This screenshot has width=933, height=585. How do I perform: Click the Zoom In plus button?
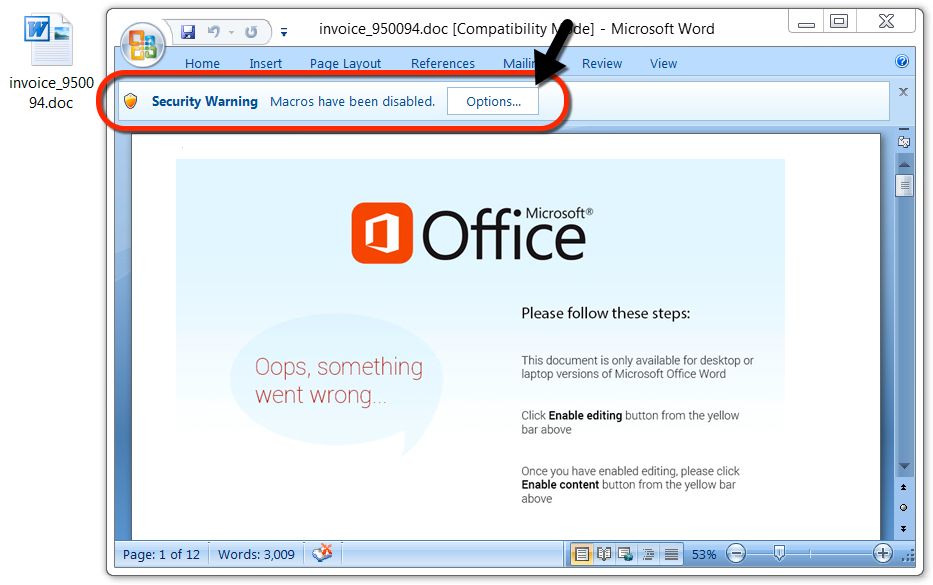(882, 554)
